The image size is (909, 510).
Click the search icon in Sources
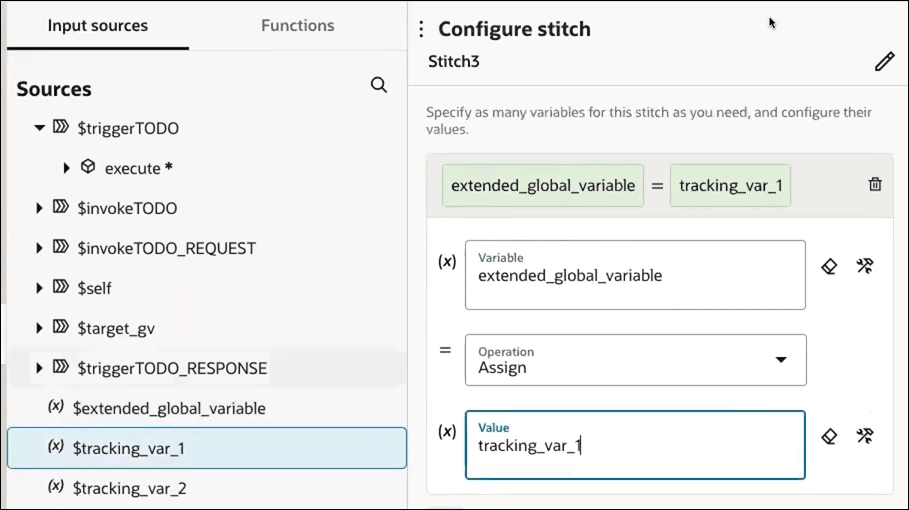[379, 86]
